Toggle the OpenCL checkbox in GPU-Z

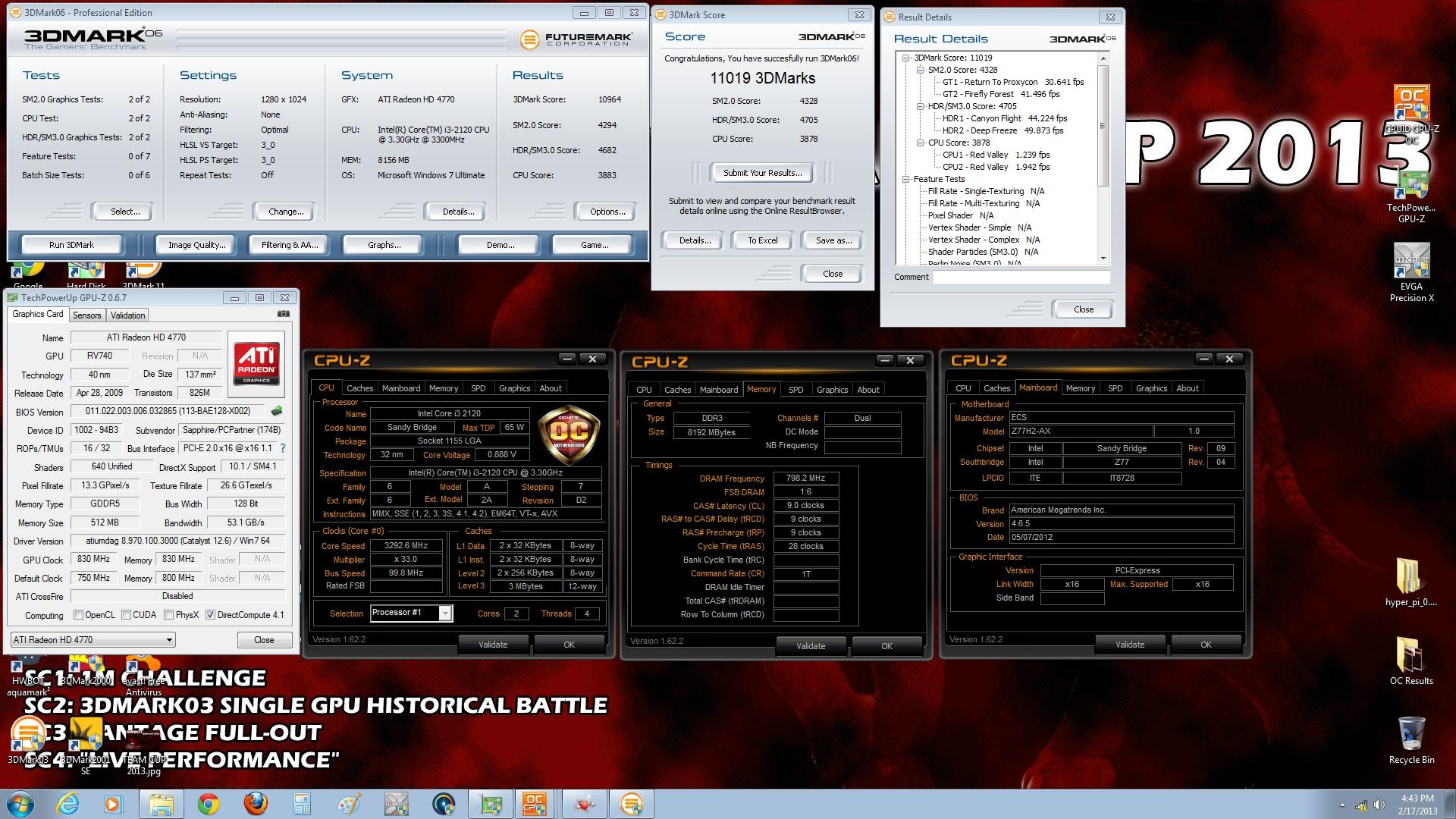78,614
